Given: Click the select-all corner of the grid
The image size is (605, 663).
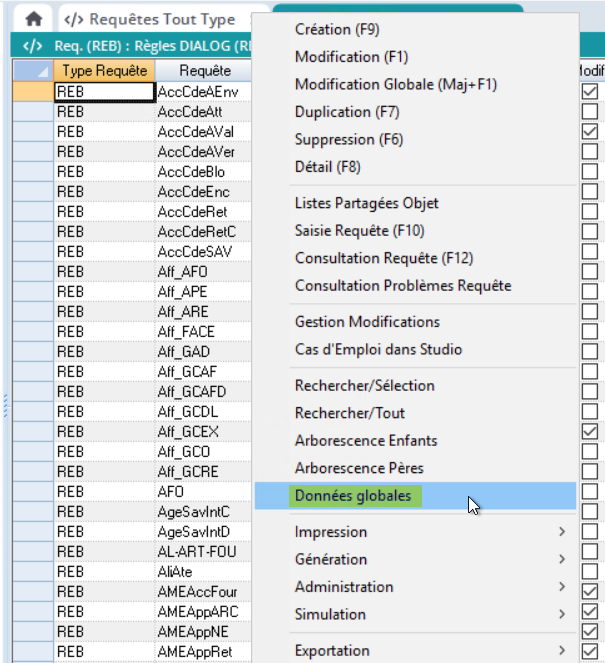Looking at the screenshot, I should pyautogui.click(x=32, y=71).
